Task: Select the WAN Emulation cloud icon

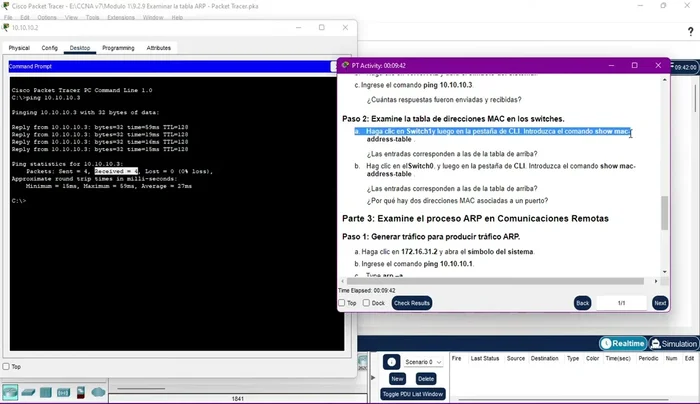Action: [98, 392]
